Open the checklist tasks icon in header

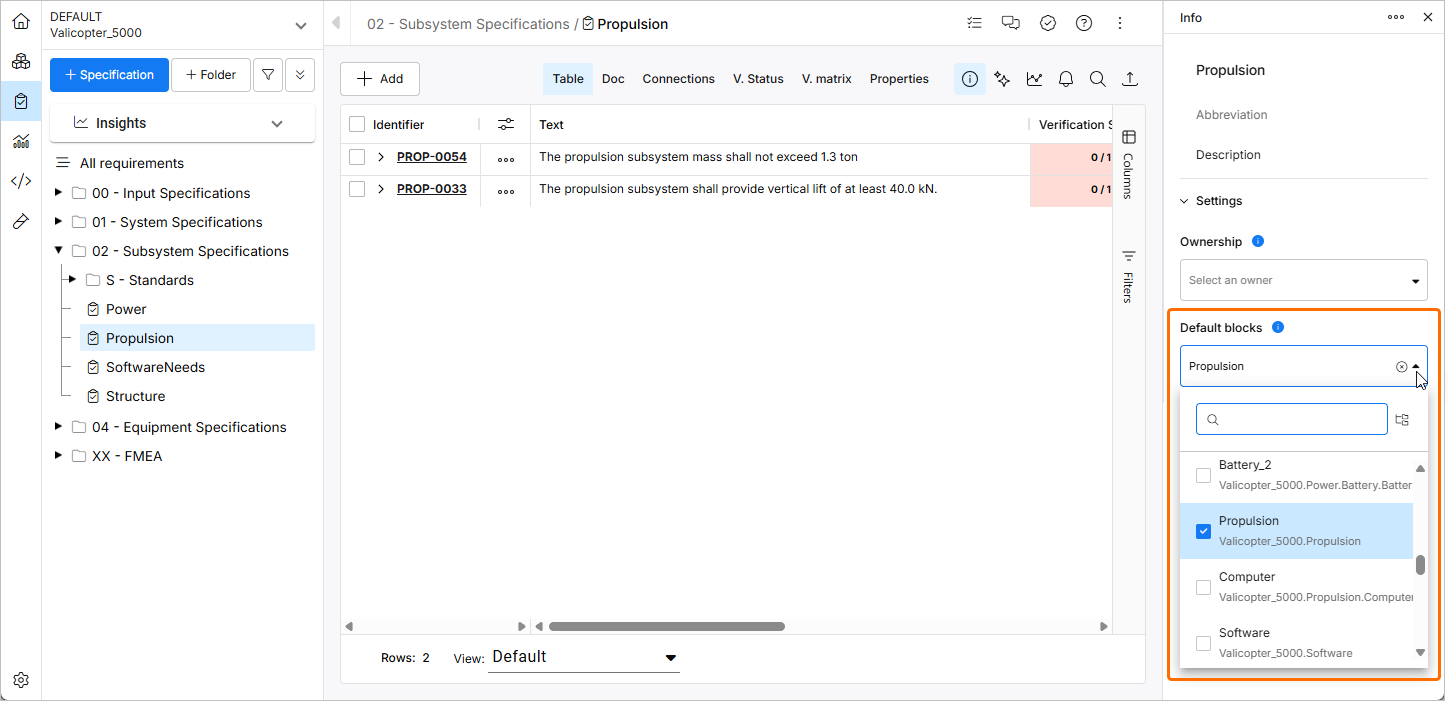(x=975, y=23)
